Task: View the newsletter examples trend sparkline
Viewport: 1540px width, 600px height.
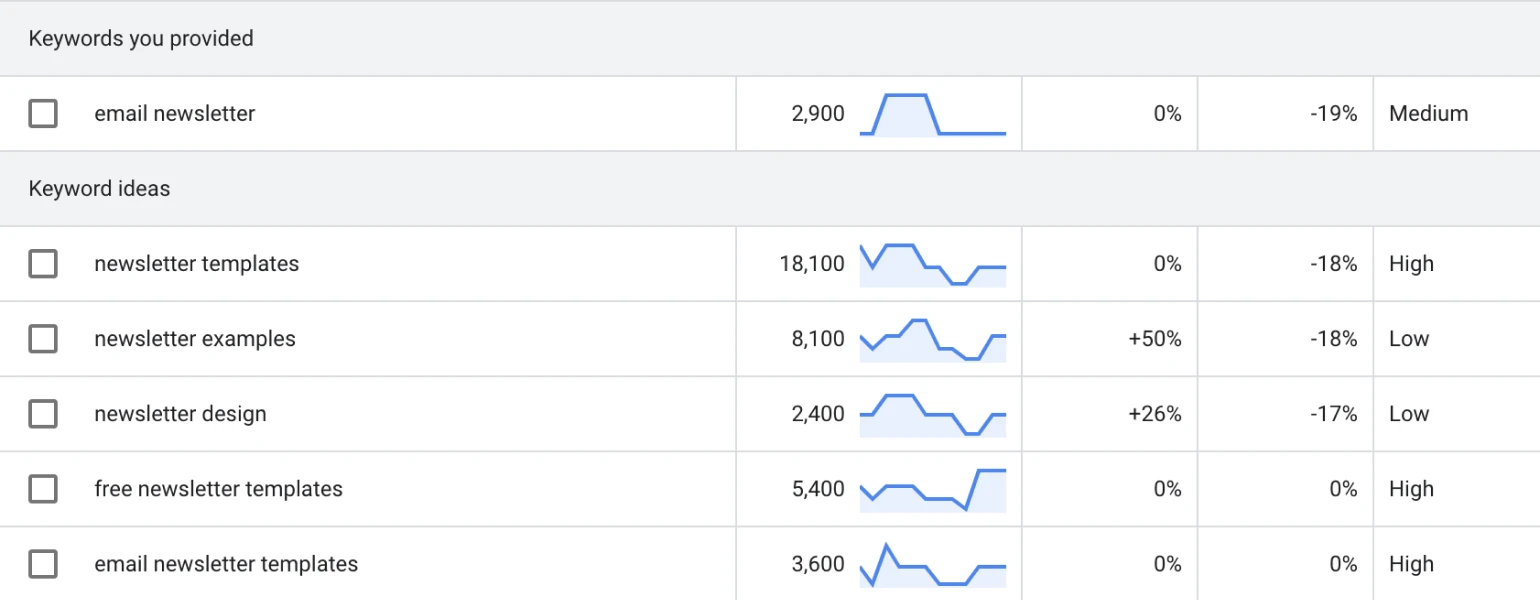Action: coord(932,340)
